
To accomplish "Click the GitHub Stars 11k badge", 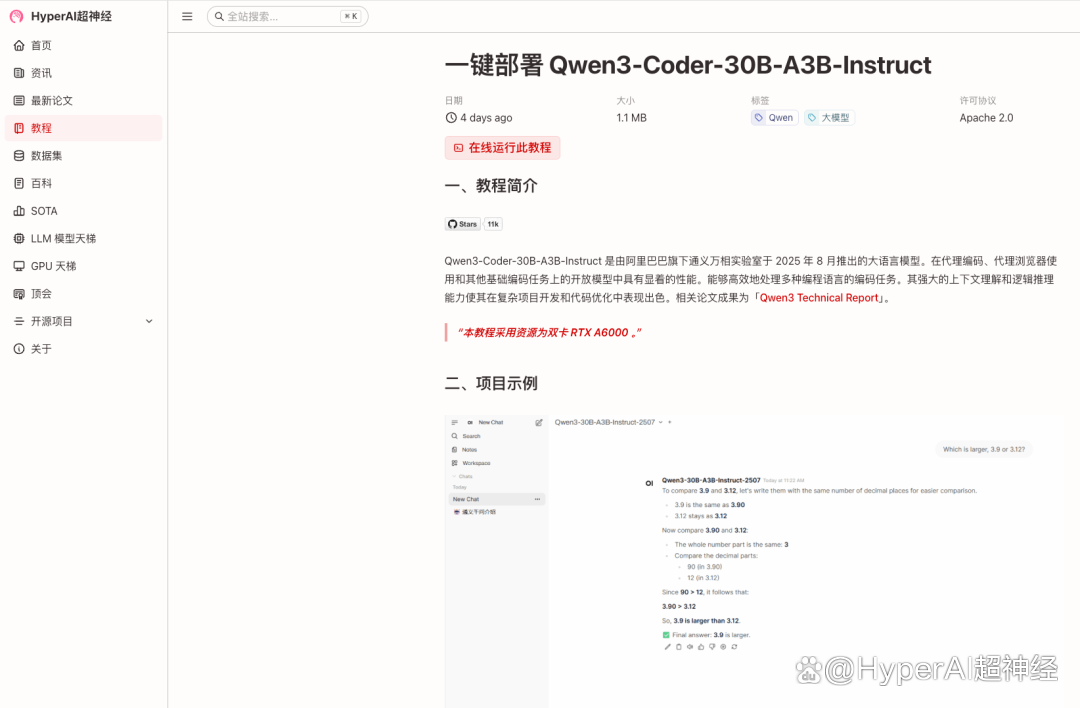I will pyautogui.click(x=473, y=224).
